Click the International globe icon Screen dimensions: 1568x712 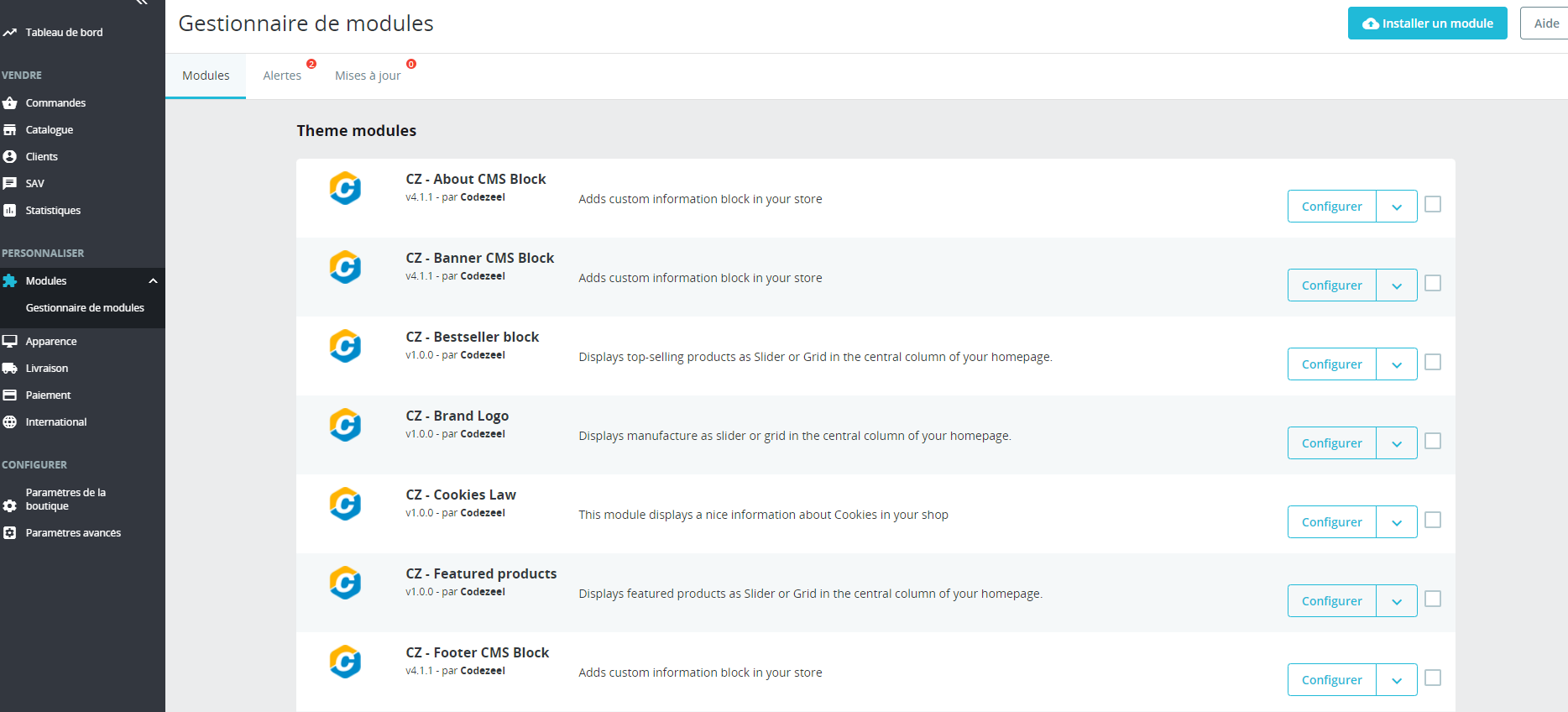point(10,422)
